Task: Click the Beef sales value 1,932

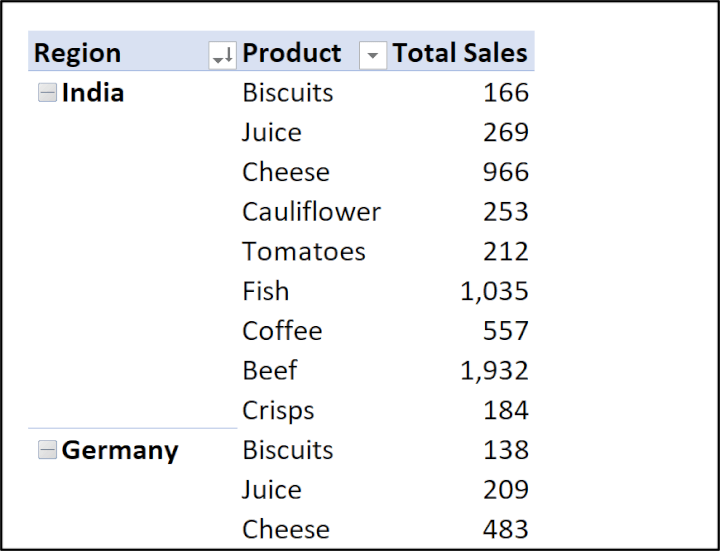Action: tap(494, 371)
